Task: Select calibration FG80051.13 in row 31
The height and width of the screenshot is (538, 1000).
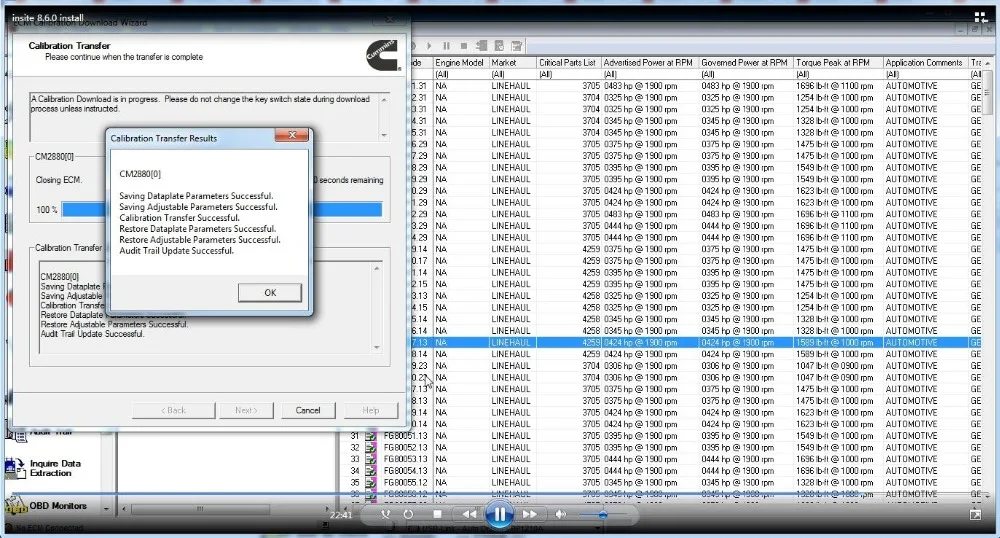Action: coord(406,436)
